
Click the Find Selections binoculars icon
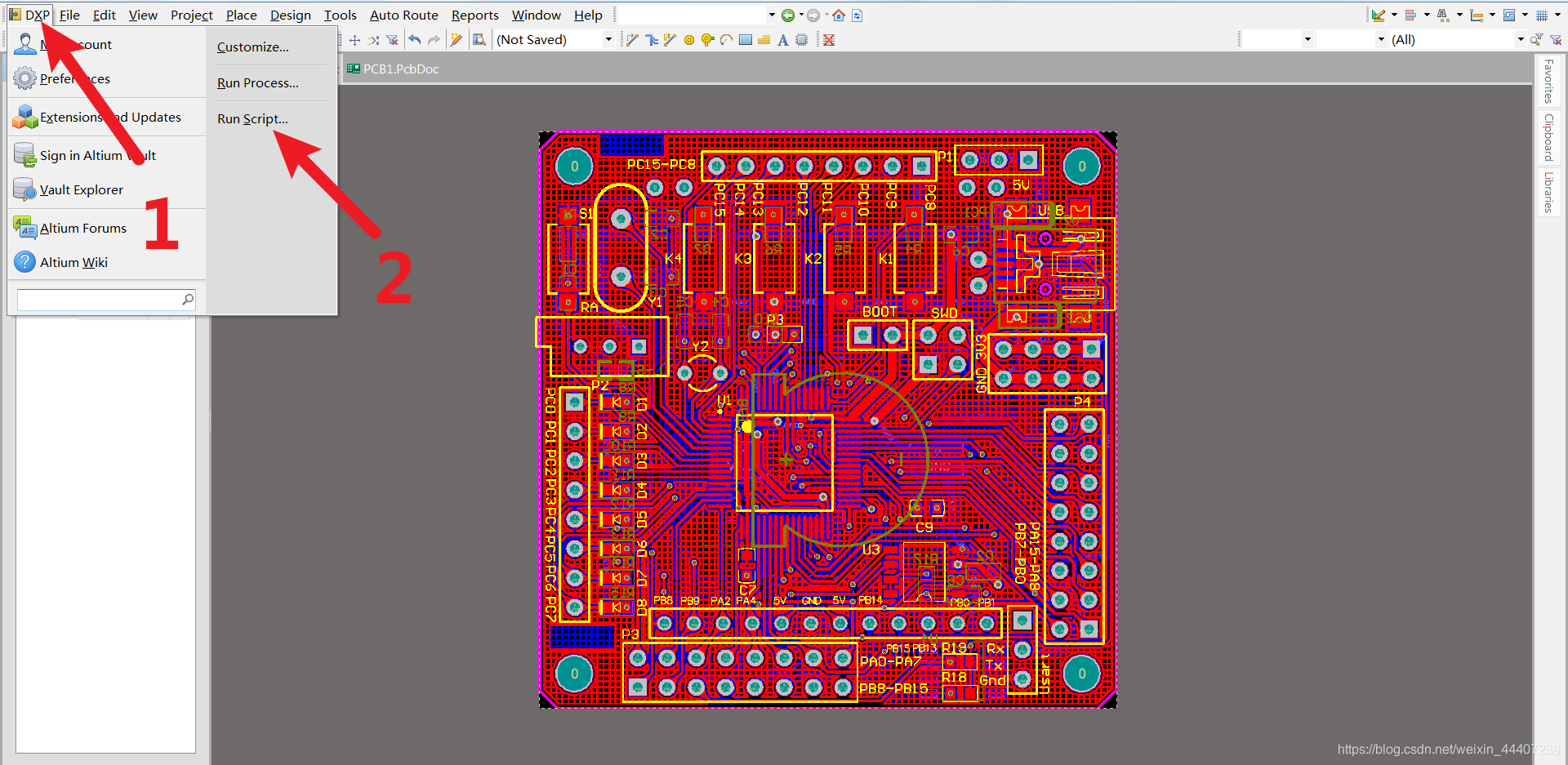tap(1444, 15)
